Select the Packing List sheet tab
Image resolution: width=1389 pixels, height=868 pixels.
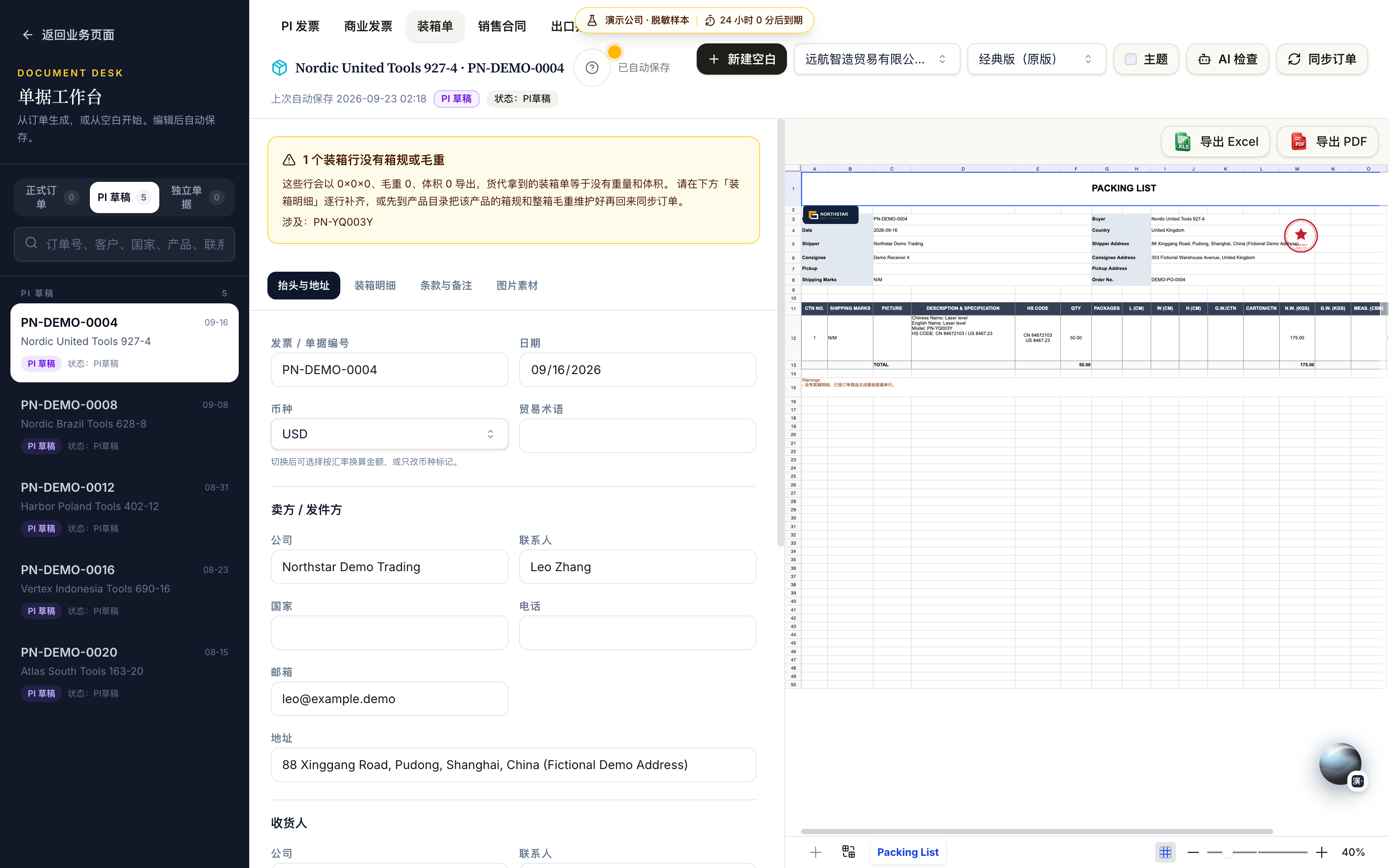pos(908,852)
